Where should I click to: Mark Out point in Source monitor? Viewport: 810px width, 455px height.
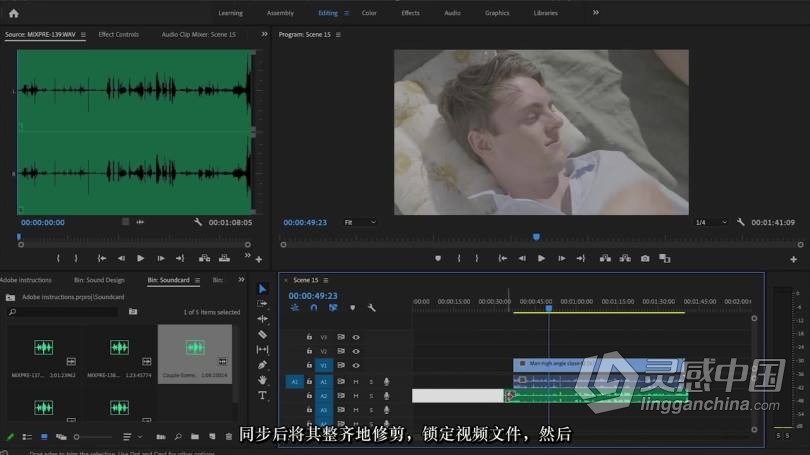coord(76,258)
